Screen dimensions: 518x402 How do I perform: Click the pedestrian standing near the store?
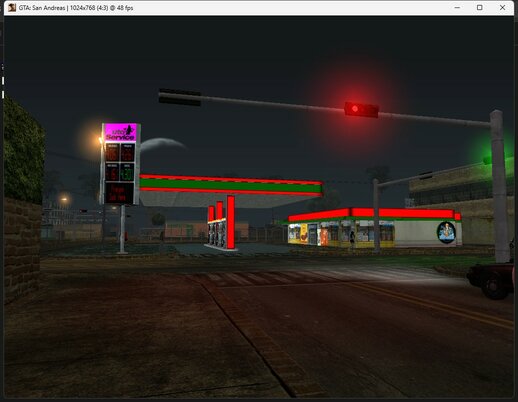352,239
